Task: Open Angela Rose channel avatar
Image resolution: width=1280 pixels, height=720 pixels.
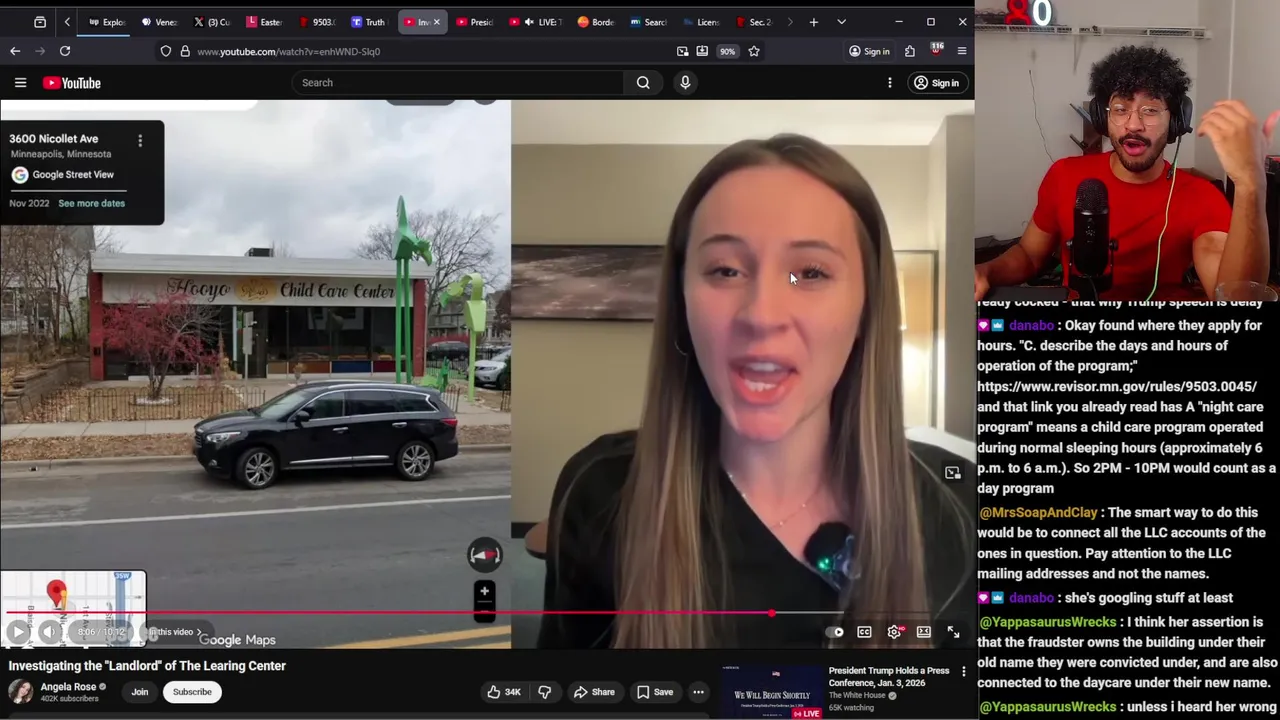Action: pyautogui.click(x=20, y=692)
